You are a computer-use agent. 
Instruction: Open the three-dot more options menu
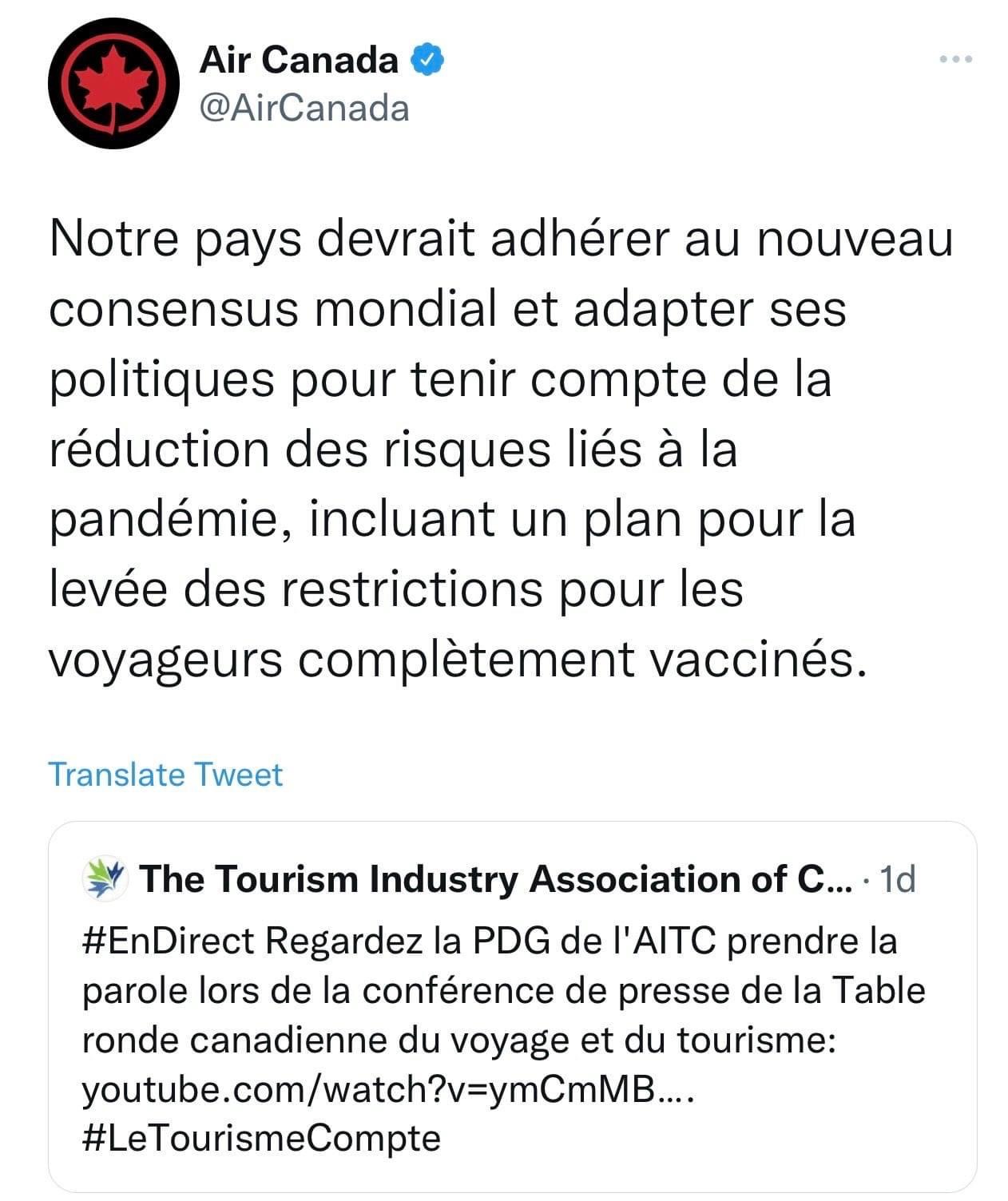[956, 59]
